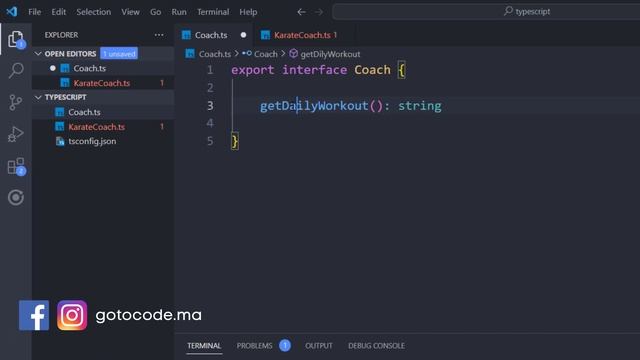Screen dimensions: 640x360
Task: Open the Explorer view in activity bar
Action: coord(16,39)
